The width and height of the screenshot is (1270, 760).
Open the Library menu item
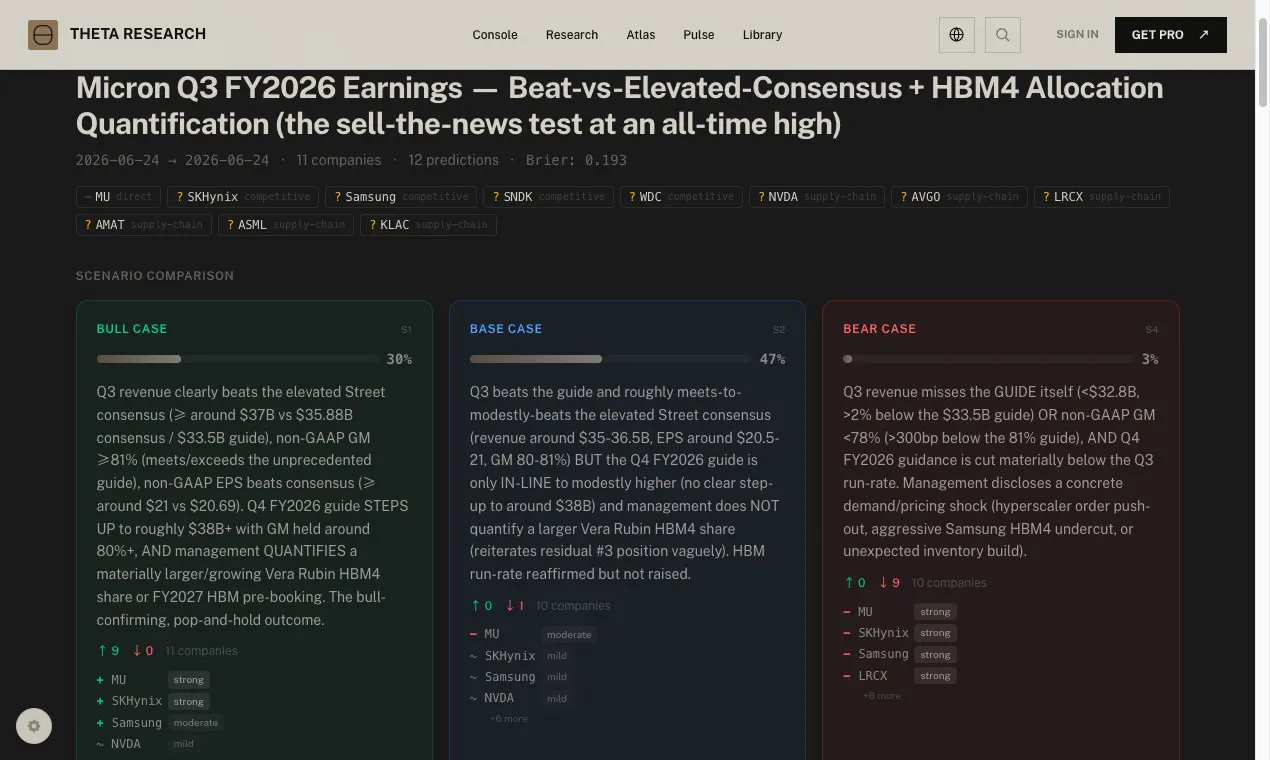click(762, 35)
